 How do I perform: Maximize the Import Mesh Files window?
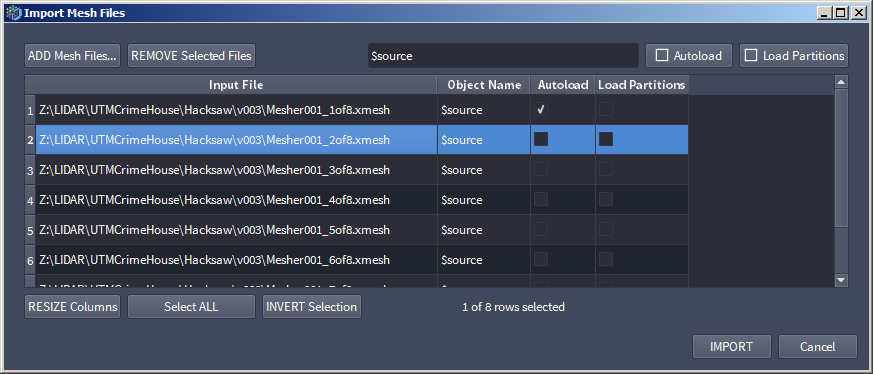[x=841, y=13]
